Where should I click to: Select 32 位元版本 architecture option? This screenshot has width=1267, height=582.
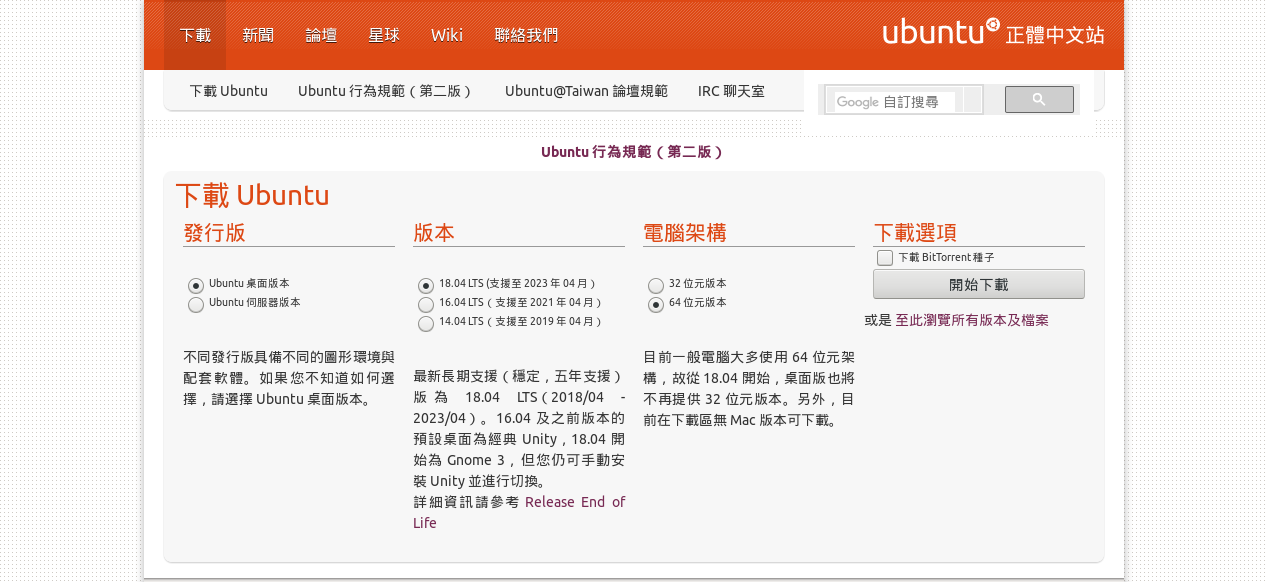(x=656, y=285)
